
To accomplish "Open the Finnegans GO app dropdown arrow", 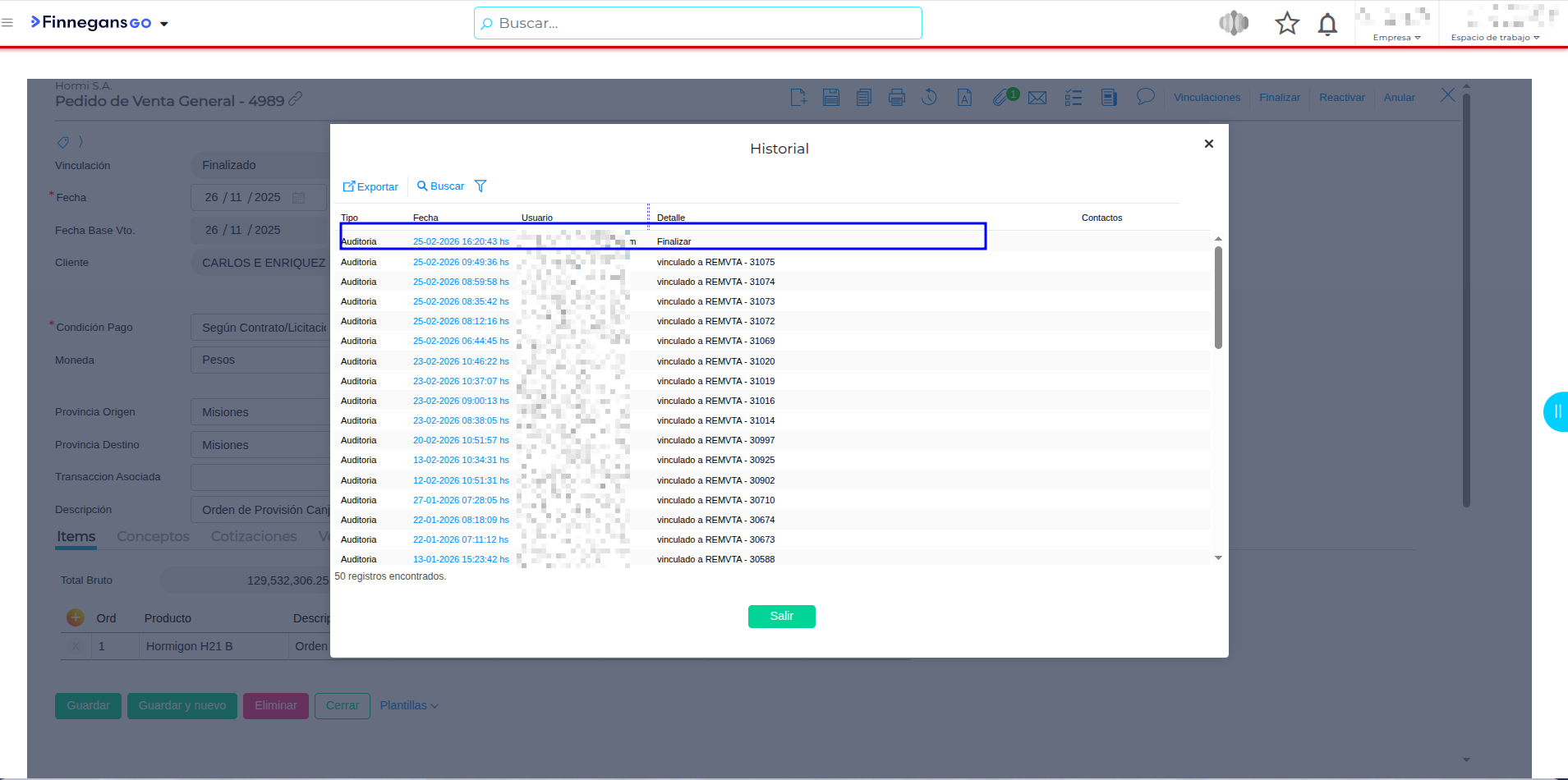I will [164, 24].
